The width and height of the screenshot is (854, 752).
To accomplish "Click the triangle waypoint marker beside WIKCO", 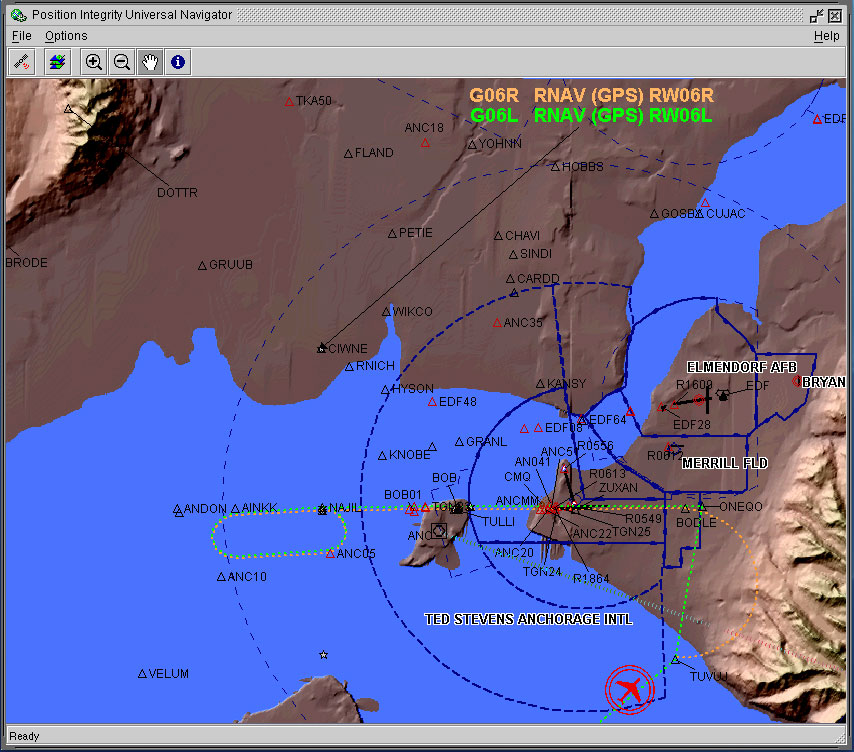I will point(386,312).
